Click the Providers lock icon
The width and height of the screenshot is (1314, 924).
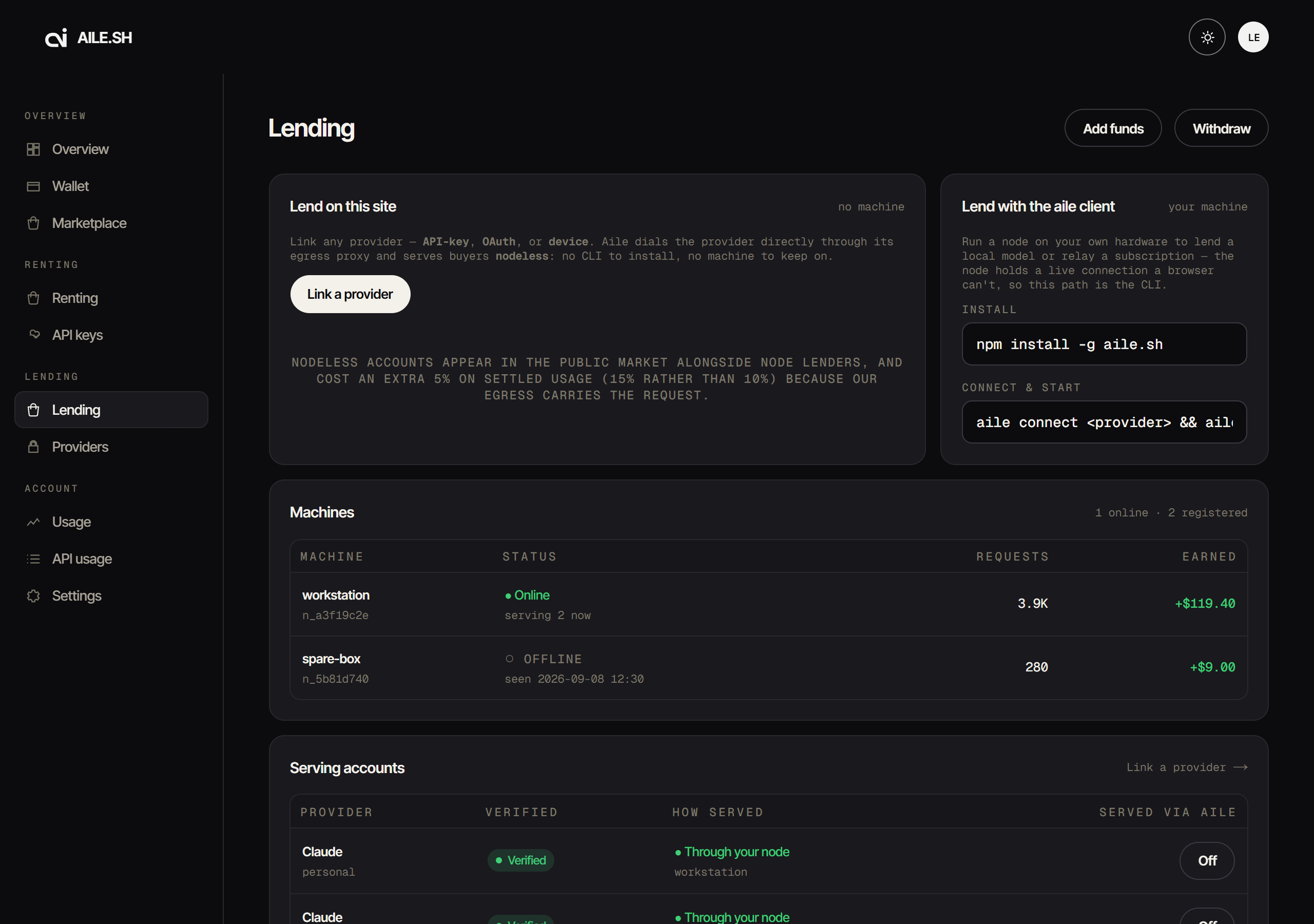33,447
